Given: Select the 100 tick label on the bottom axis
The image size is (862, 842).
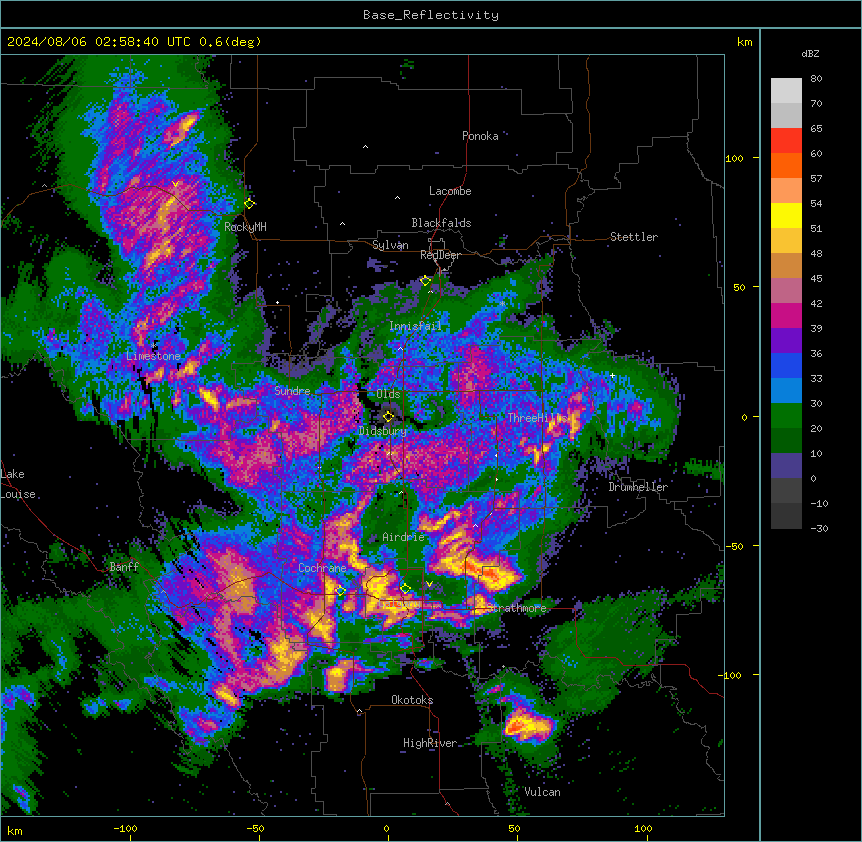Looking at the screenshot, I should [x=643, y=828].
